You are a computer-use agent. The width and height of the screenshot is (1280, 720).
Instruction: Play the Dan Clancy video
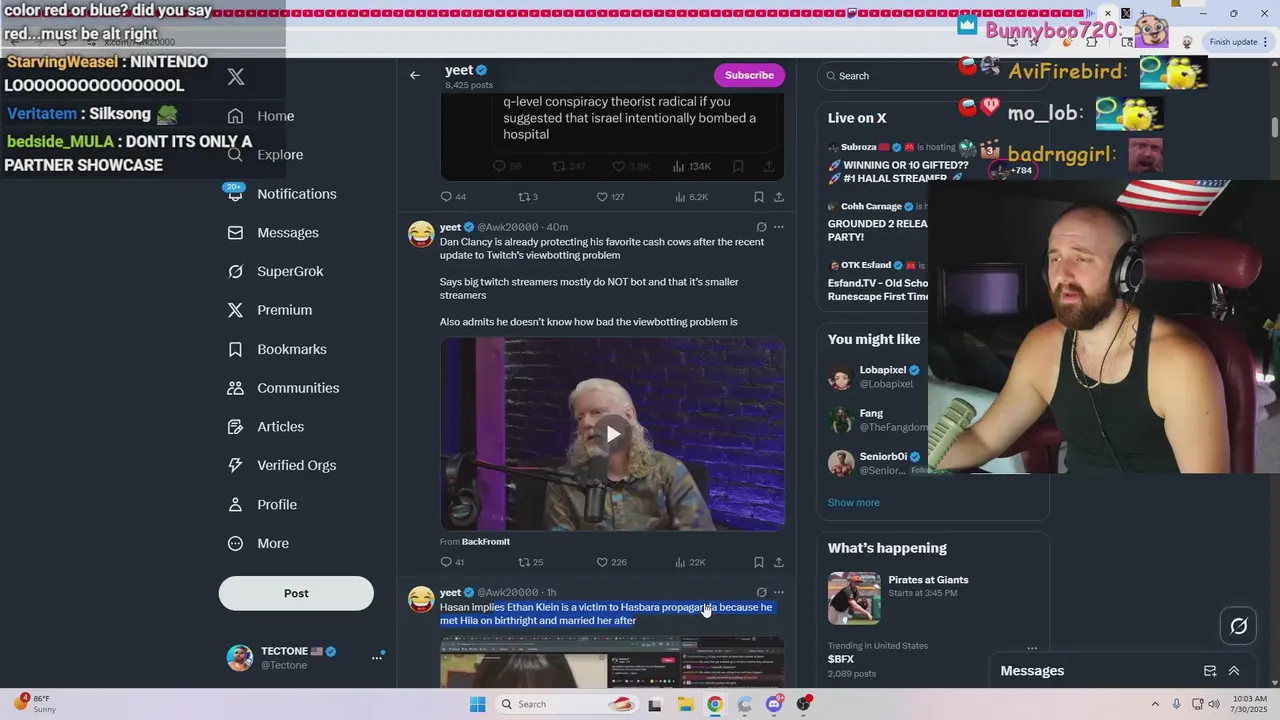(x=613, y=433)
